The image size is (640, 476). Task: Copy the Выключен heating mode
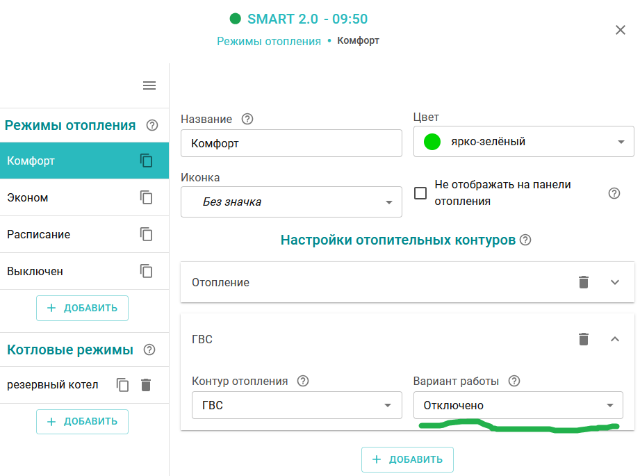tap(146, 271)
